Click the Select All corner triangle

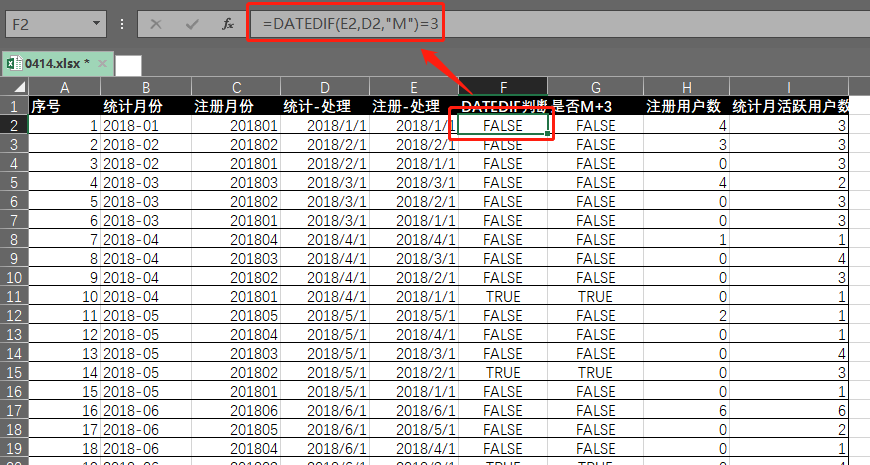pos(19,87)
